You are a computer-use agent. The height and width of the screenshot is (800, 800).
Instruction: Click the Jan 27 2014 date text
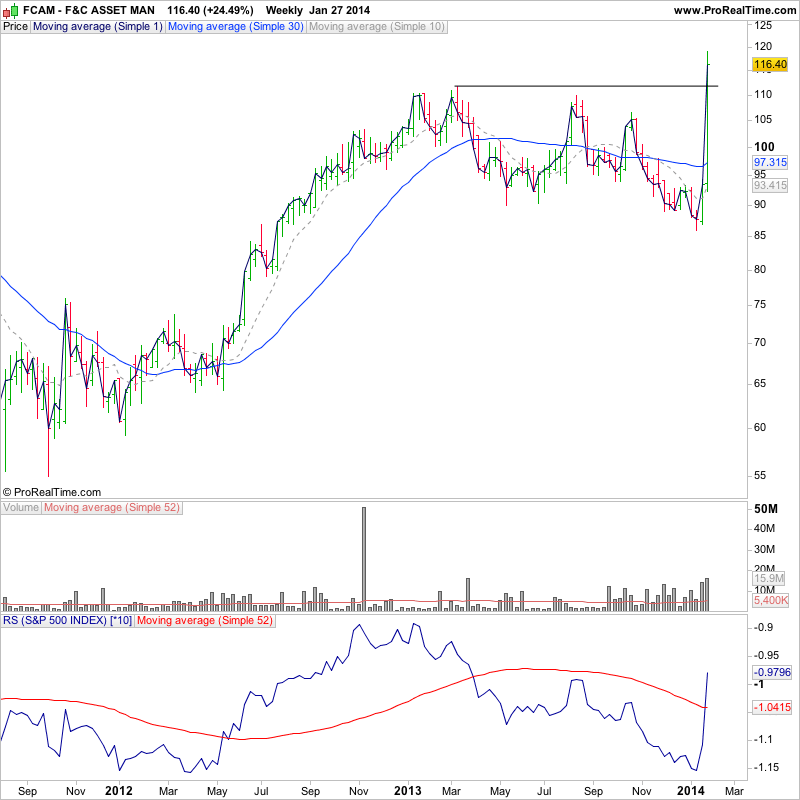tap(340, 10)
